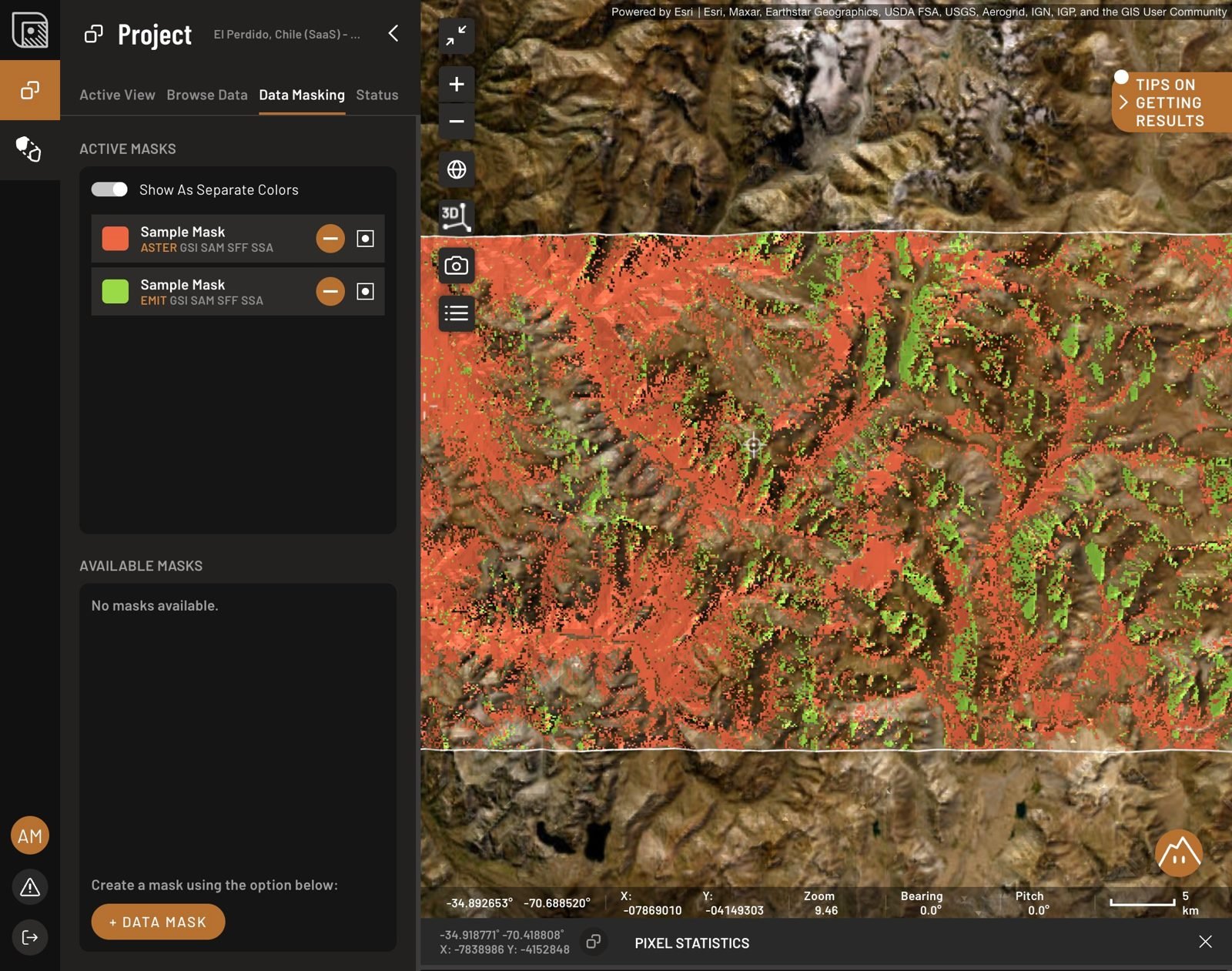Take a map snapshot with camera icon

[457, 266]
